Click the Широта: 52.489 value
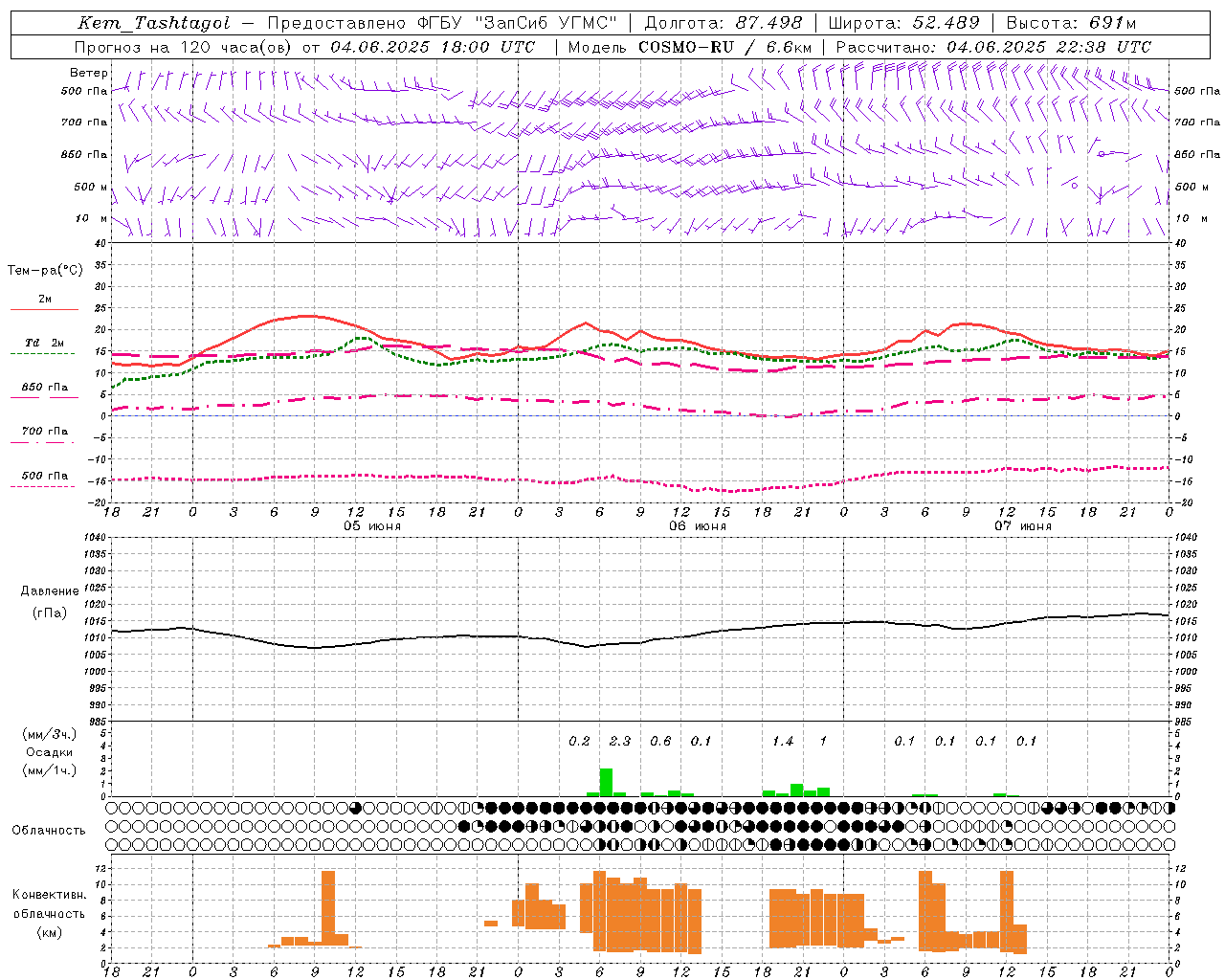1225x980 pixels. click(904, 23)
